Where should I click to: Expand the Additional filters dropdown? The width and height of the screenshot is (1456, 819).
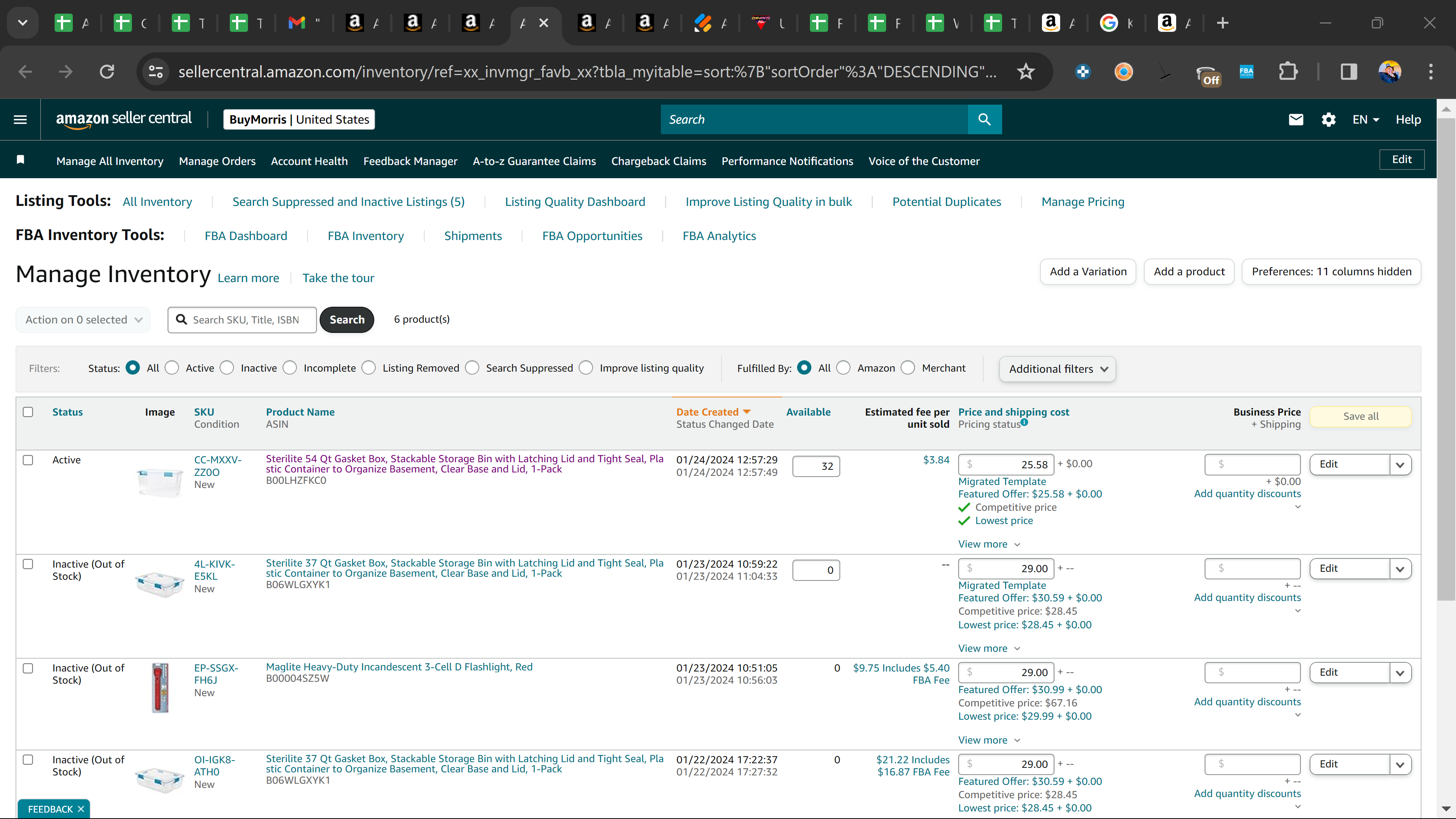pyautogui.click(x=1057, y=369)
